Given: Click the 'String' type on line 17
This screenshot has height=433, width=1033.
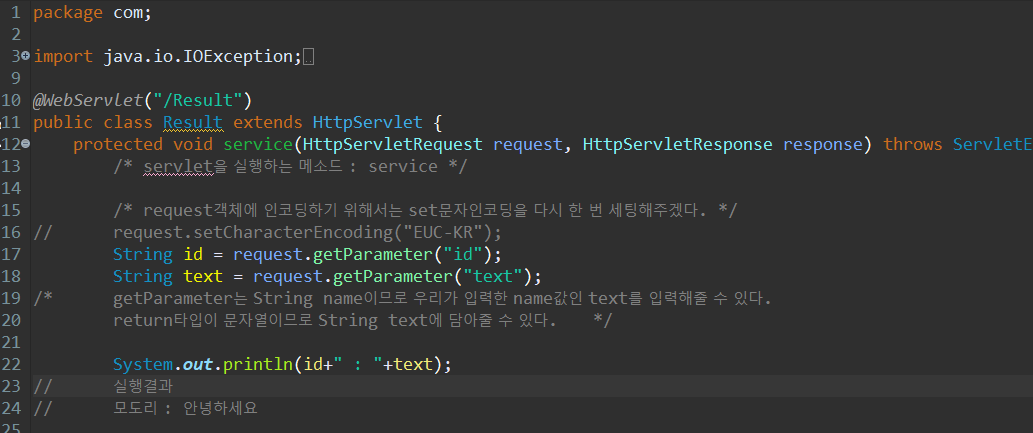Looking at the screenshot, I should 142,254.
